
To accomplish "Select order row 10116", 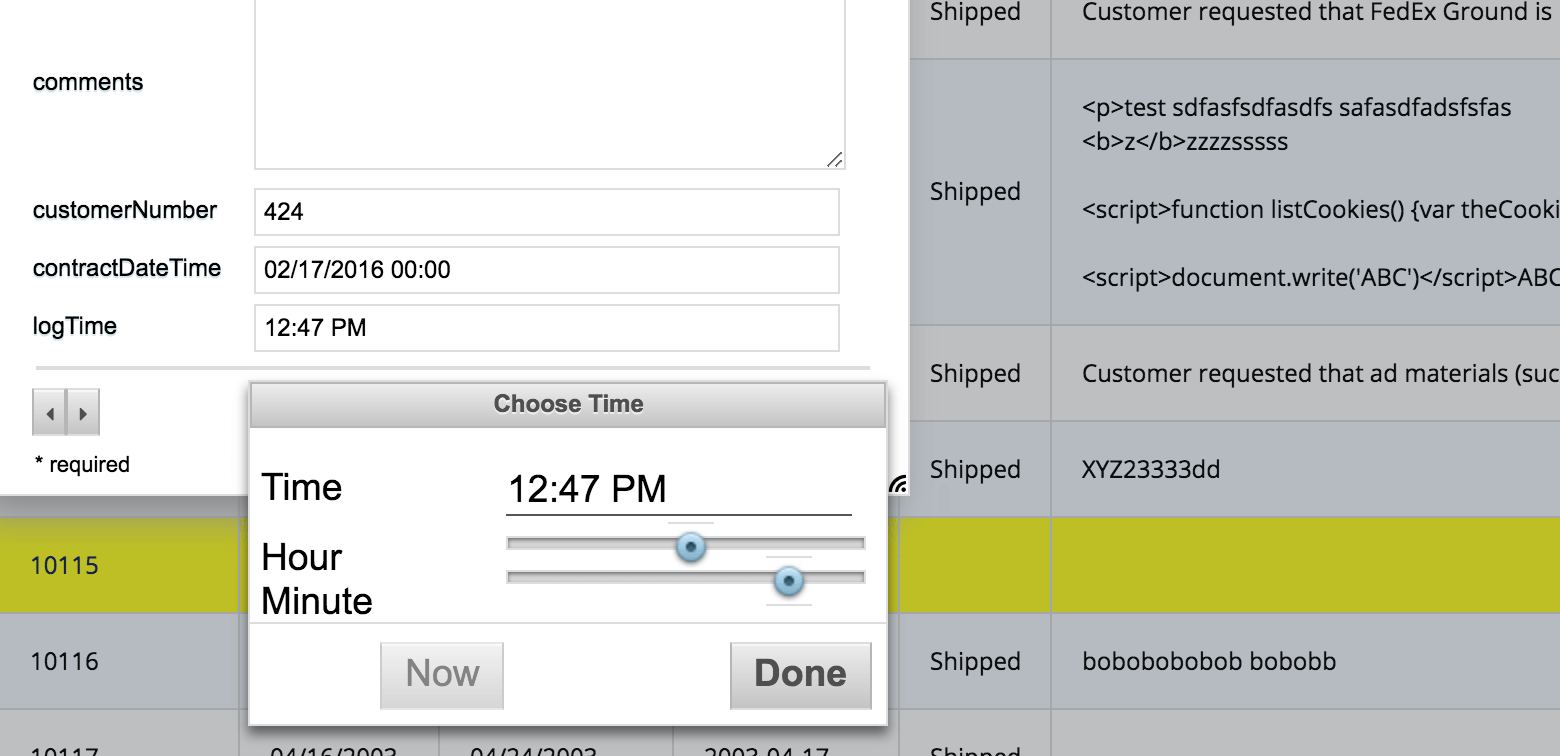I will [x=780, y=661].
